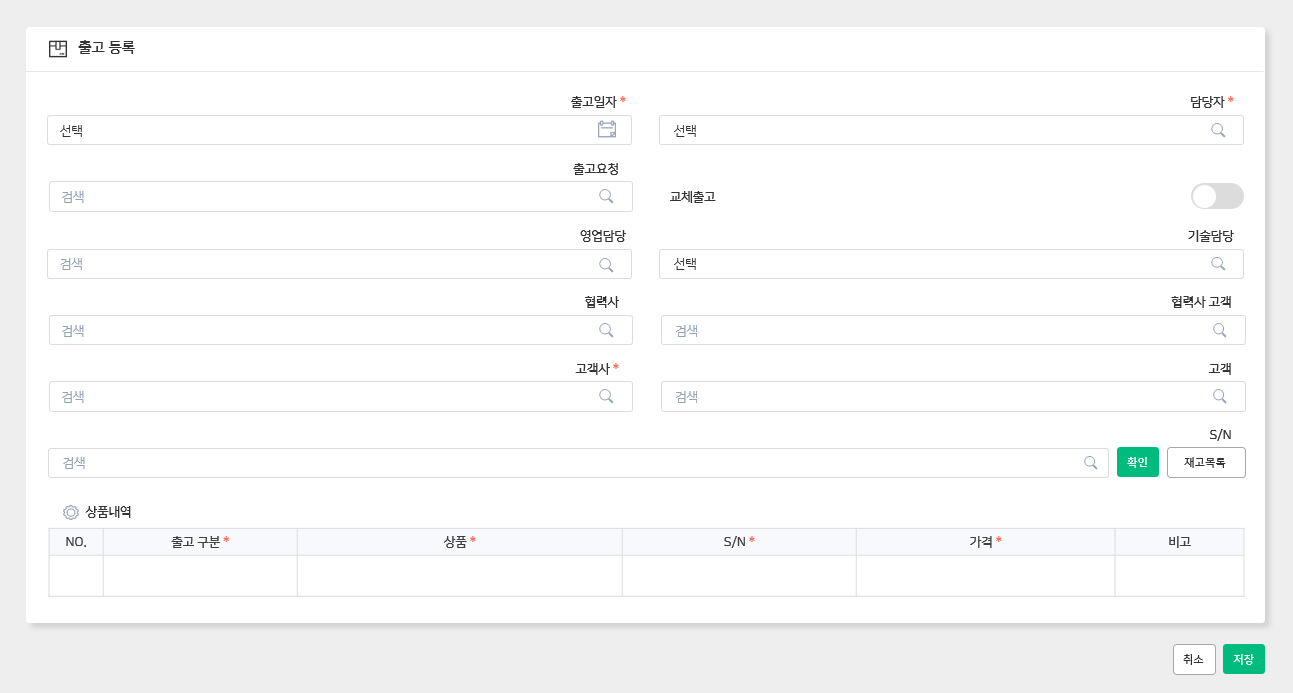Focus the 고객 search input
This screenshot has height=693, width=1293.
click(953, 396)
